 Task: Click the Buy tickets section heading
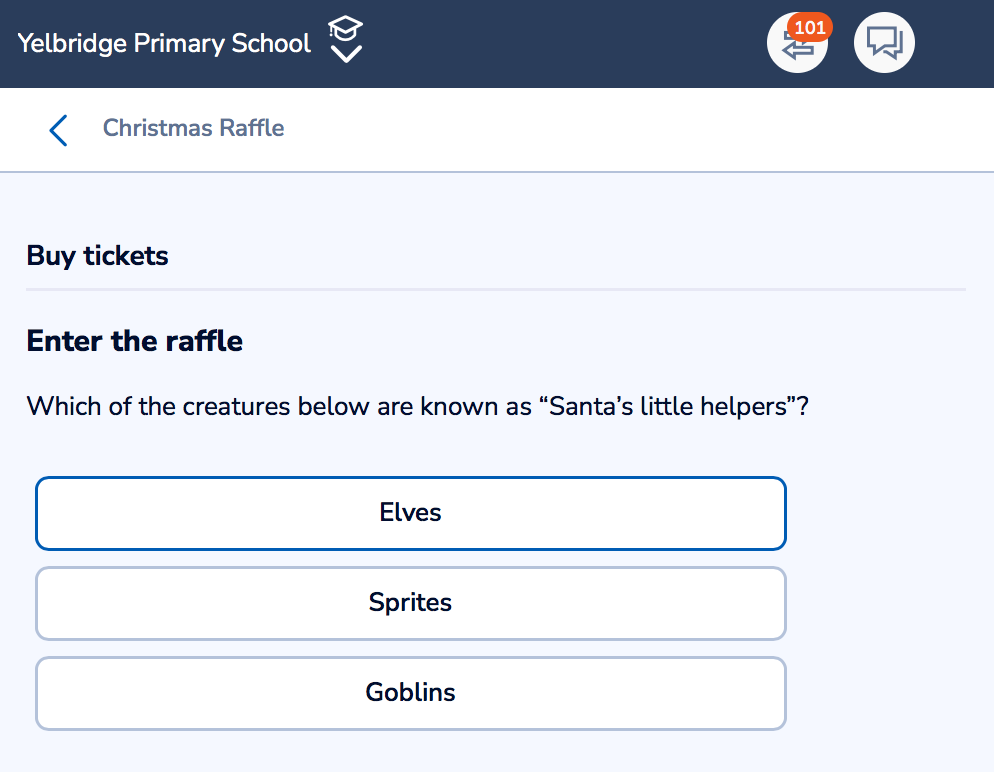[x=98, y=255]
